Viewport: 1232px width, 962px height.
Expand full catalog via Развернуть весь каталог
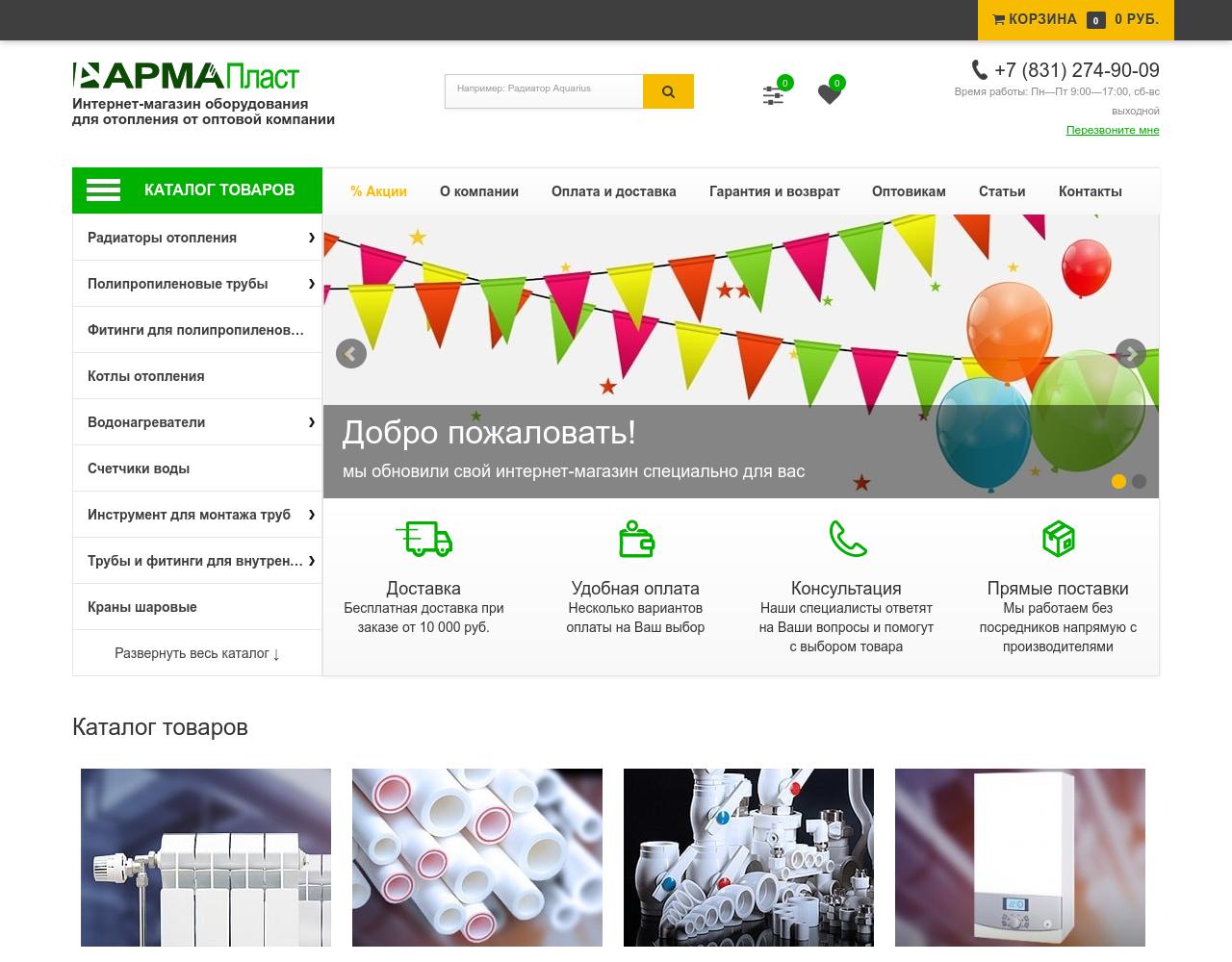pos(197,653)
